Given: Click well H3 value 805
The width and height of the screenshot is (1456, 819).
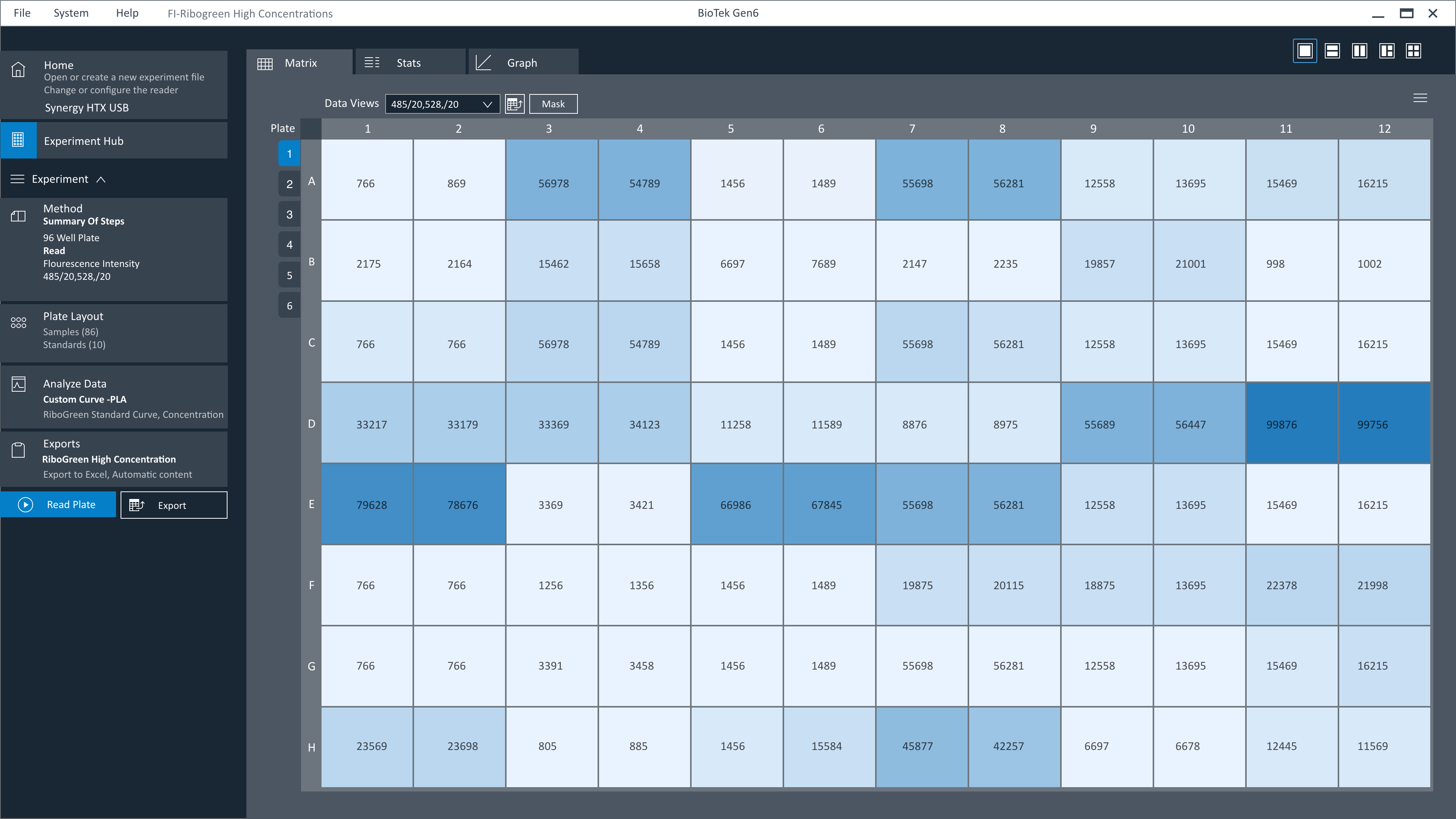Looking at the screenshot, I should (x=552, y=747).
